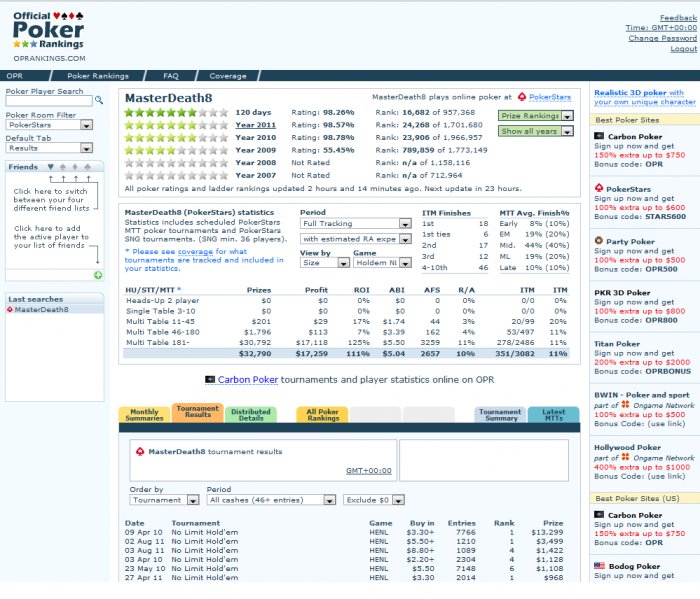700x599 pixels.
Task: Click the Titan Poker site entry
Action: [x=617, y=344]
